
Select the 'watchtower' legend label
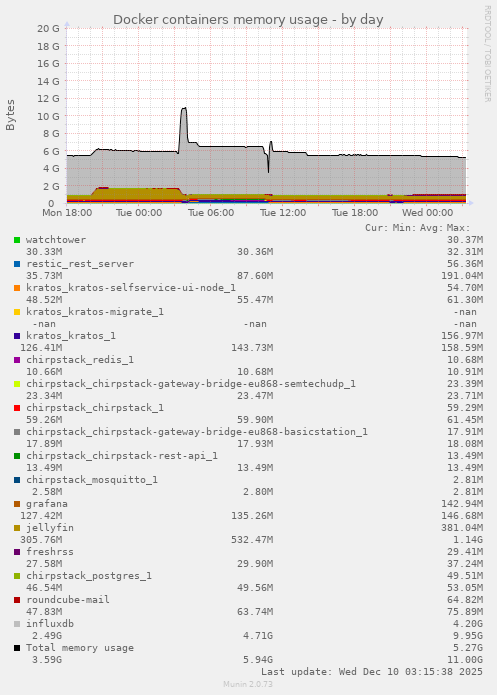(x=56, y=240)
